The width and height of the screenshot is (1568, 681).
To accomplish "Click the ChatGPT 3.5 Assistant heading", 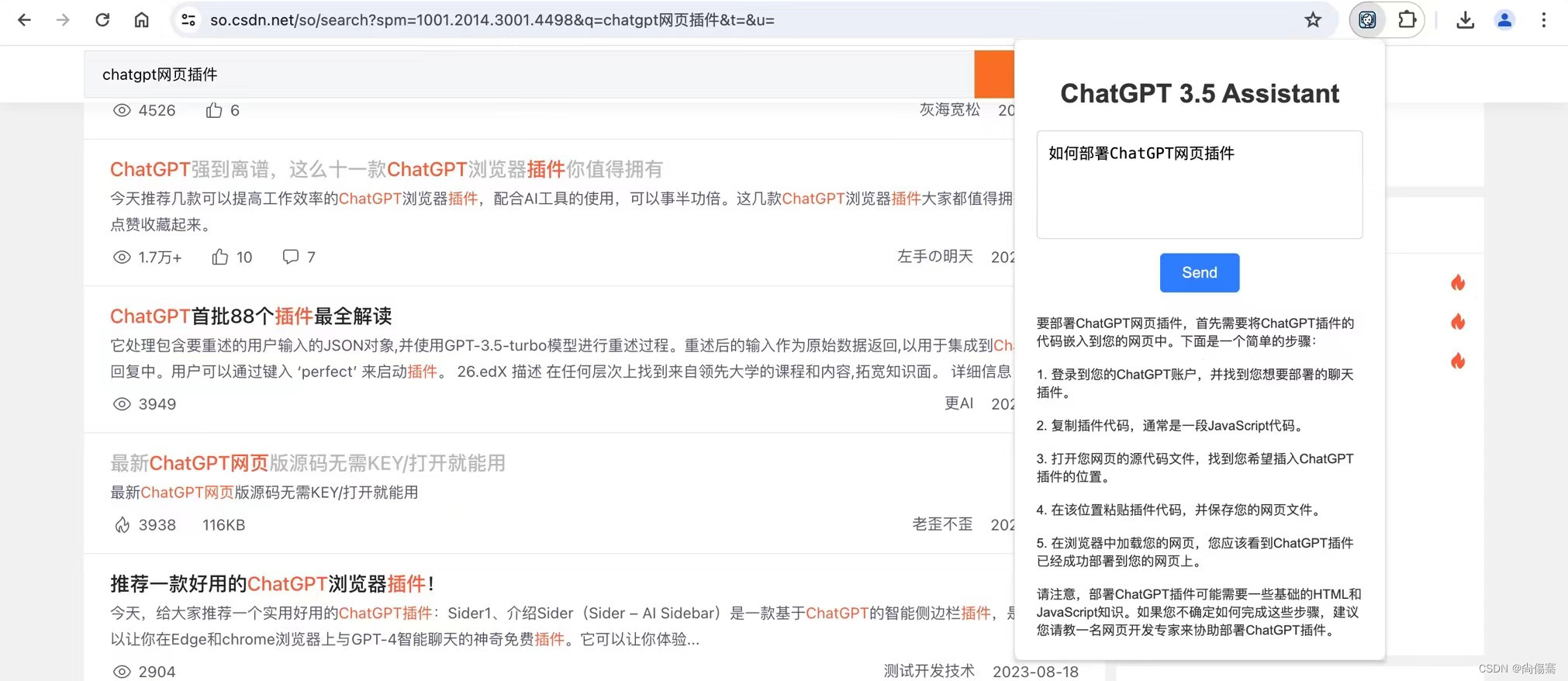I will click(x=1200, y=93).
